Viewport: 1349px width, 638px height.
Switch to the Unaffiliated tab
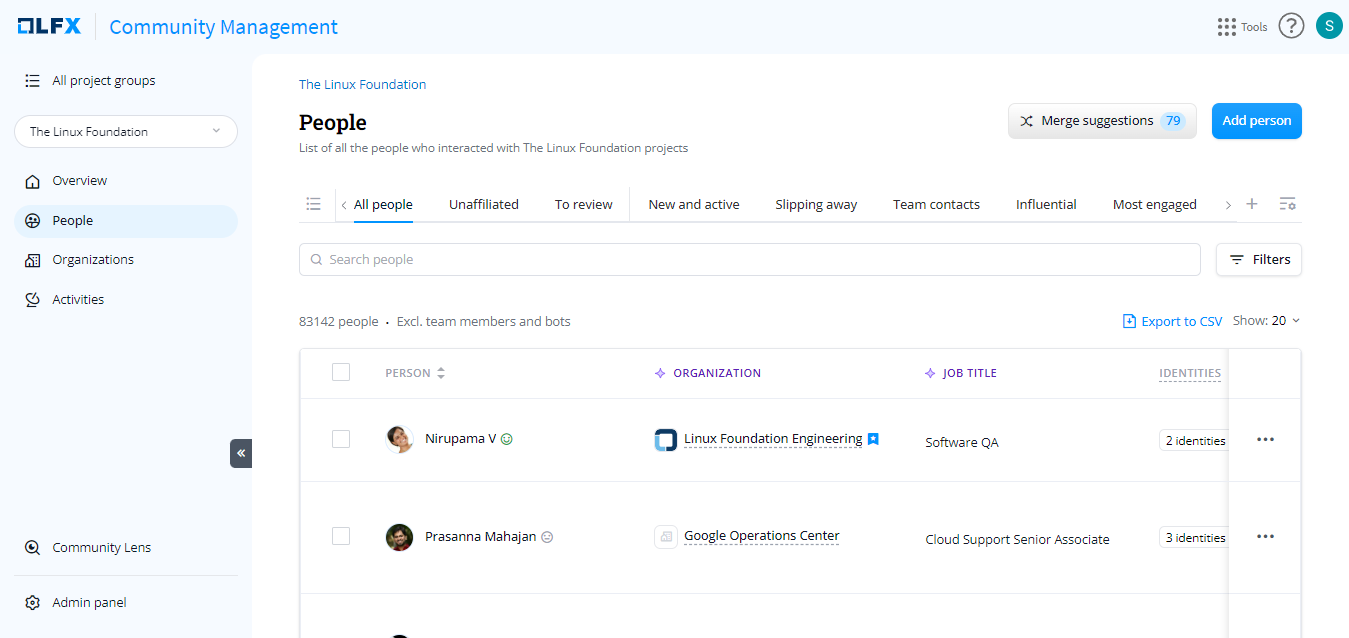click(x=483, y=204)
